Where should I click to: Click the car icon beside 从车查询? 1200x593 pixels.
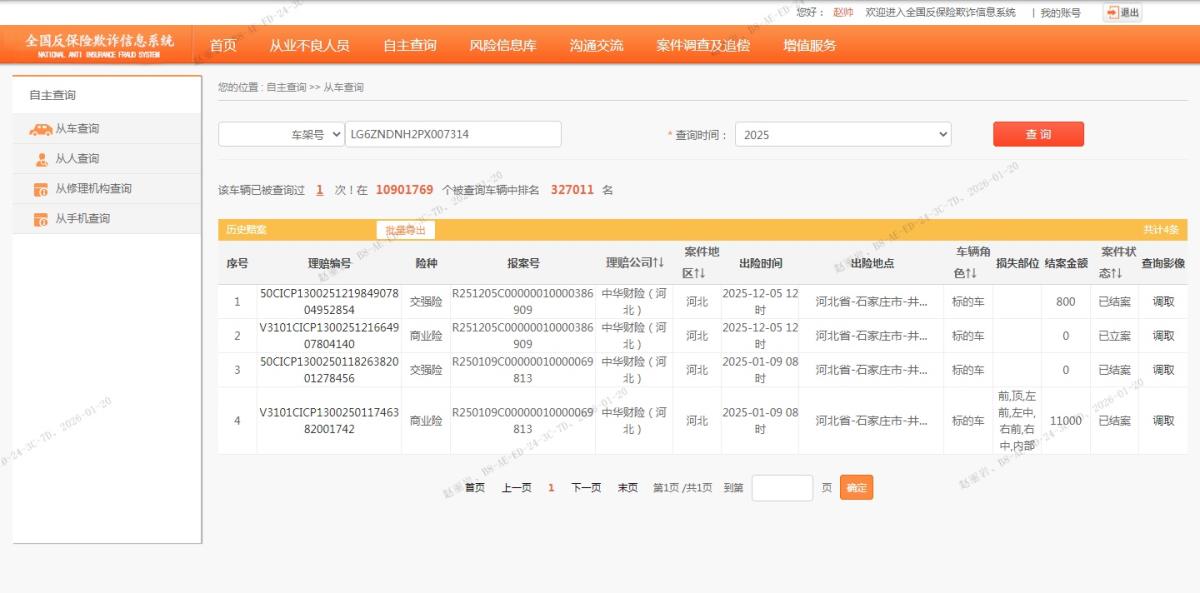pyautogui.click(x=41, y=129)
